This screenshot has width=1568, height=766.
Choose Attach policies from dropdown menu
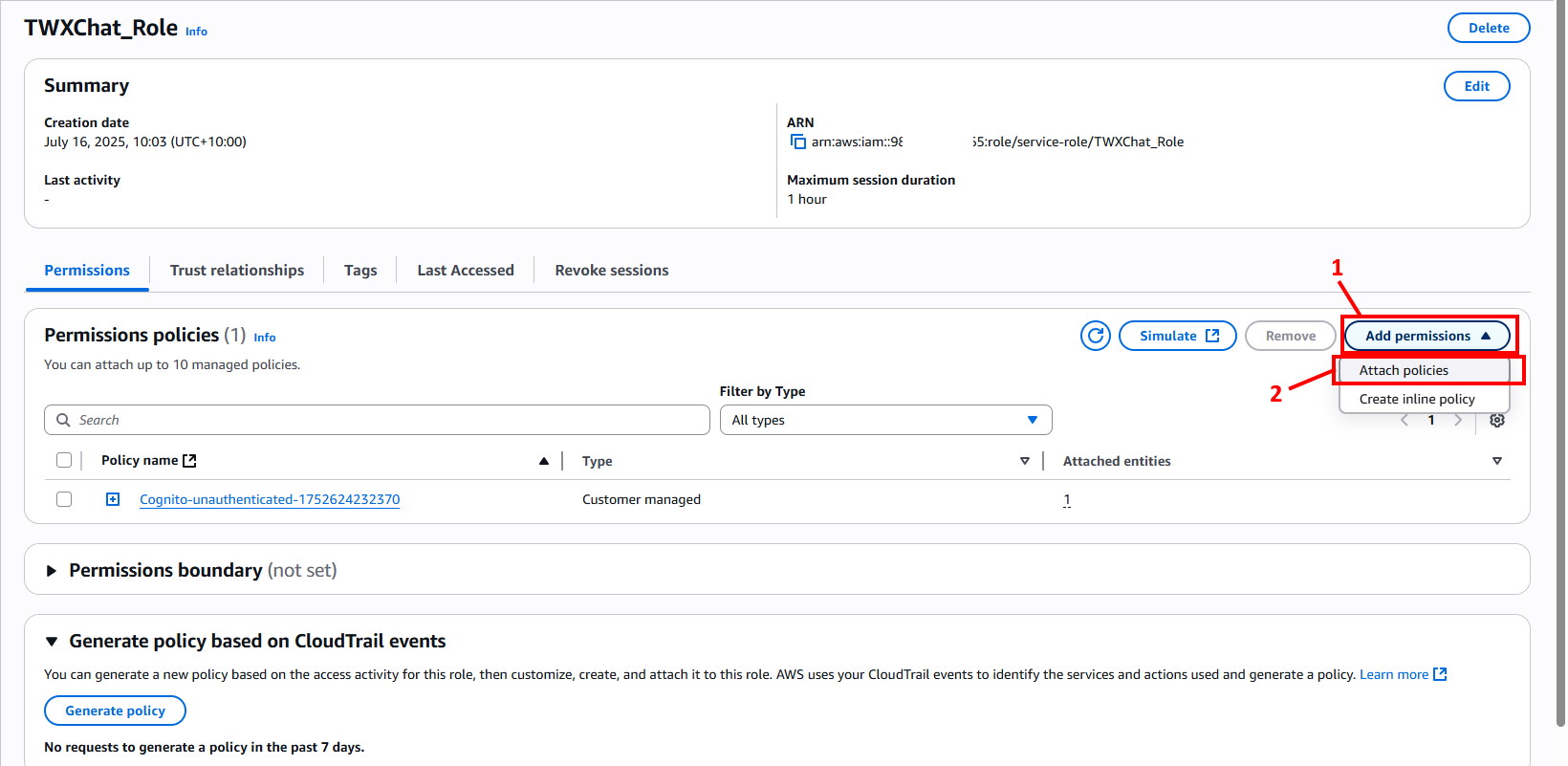point(1404,370)
